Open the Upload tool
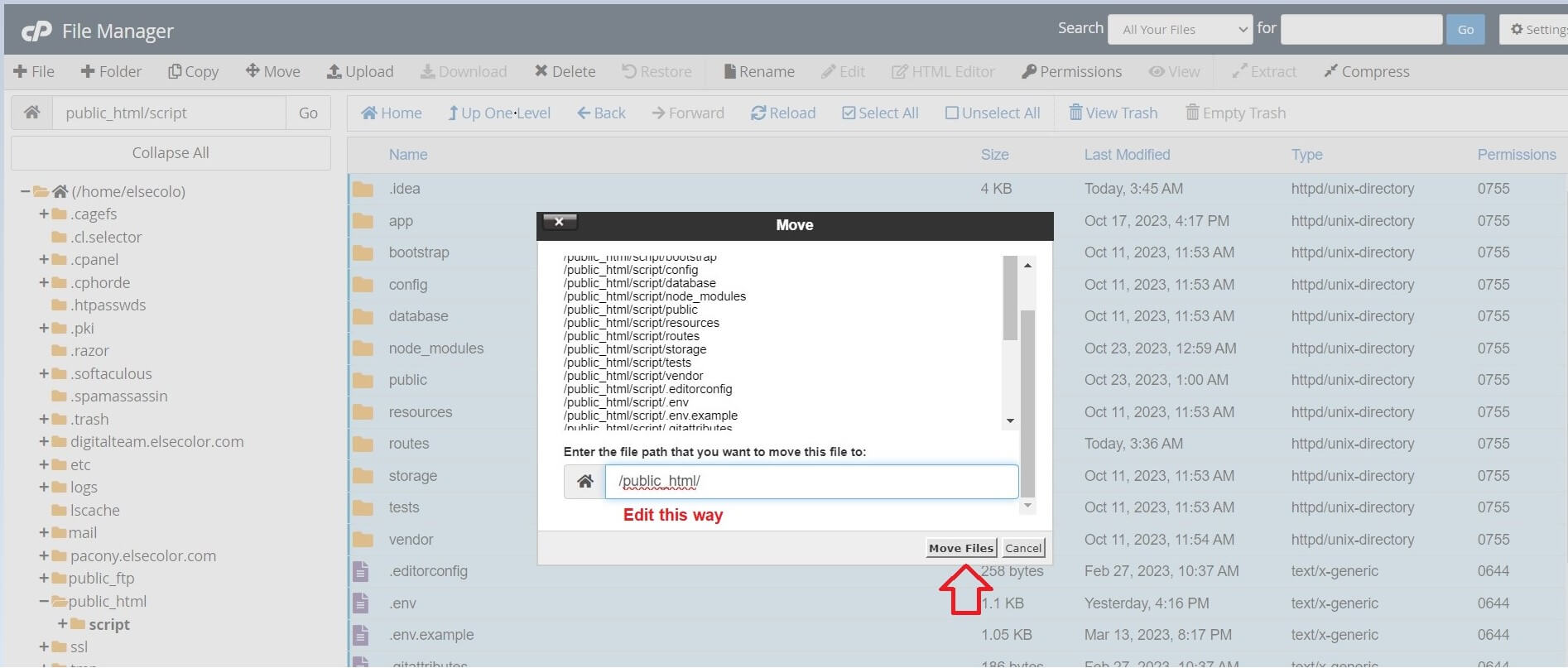Viewport: 1568px width, 668px height. 360,72
